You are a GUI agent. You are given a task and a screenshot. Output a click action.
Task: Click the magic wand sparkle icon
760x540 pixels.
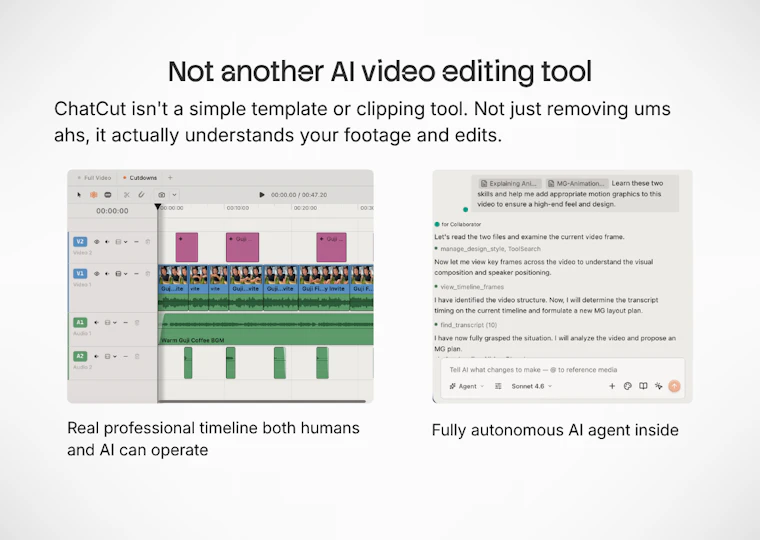pyautogui.click(x=659, y=386)
